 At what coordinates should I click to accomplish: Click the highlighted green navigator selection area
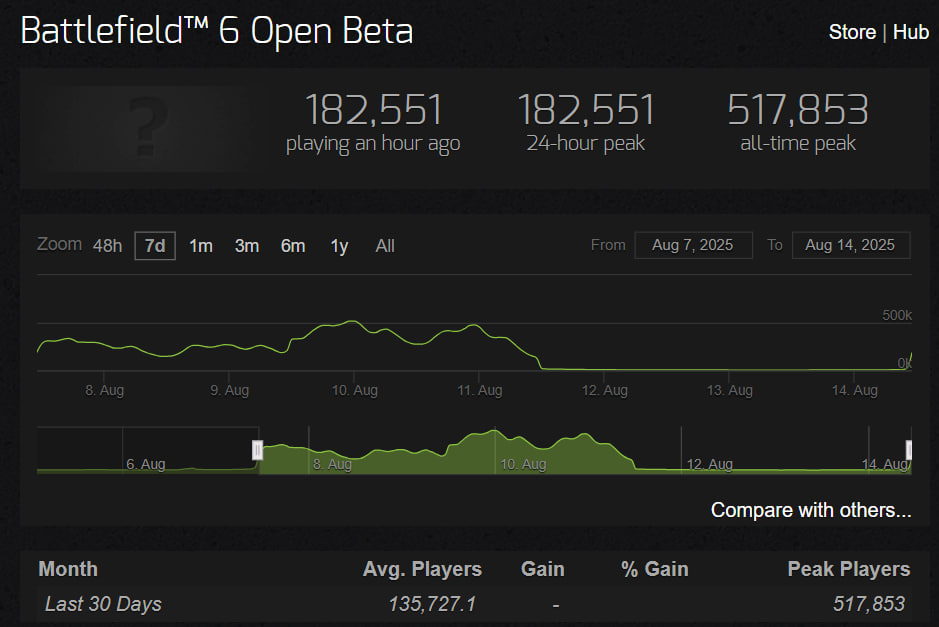click(x=584, y=450)
